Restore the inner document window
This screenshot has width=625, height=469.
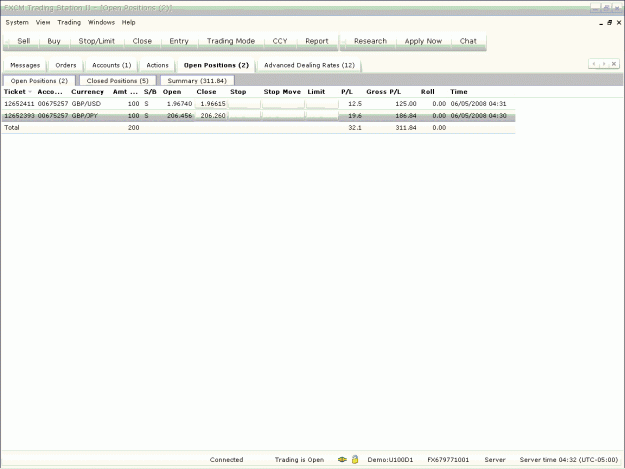pyautogui.click(x=609, y=23)
